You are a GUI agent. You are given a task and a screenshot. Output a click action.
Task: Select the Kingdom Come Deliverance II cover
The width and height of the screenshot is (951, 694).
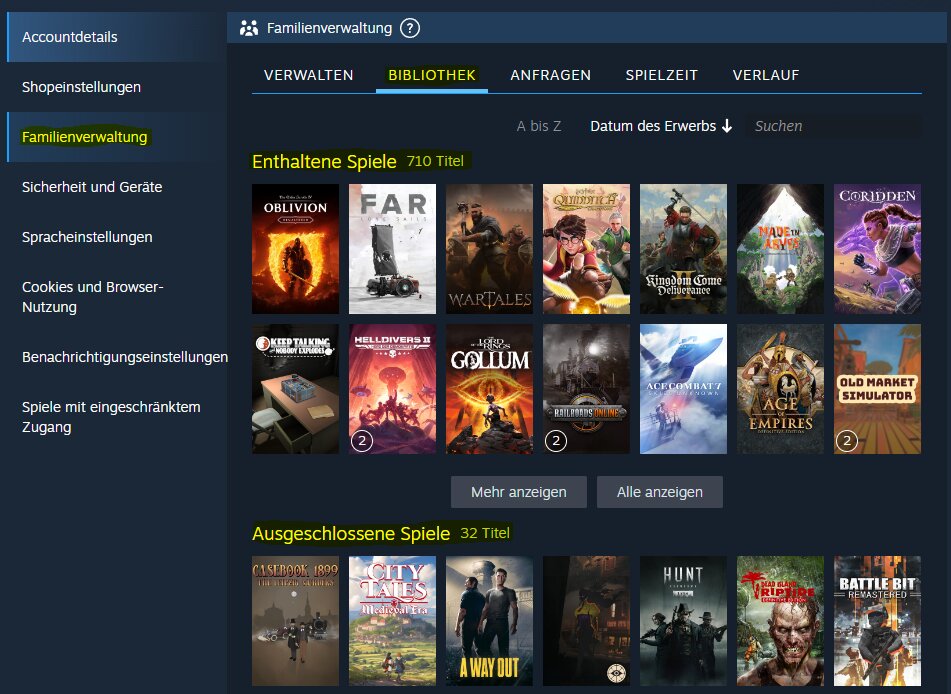pos(683,249)
